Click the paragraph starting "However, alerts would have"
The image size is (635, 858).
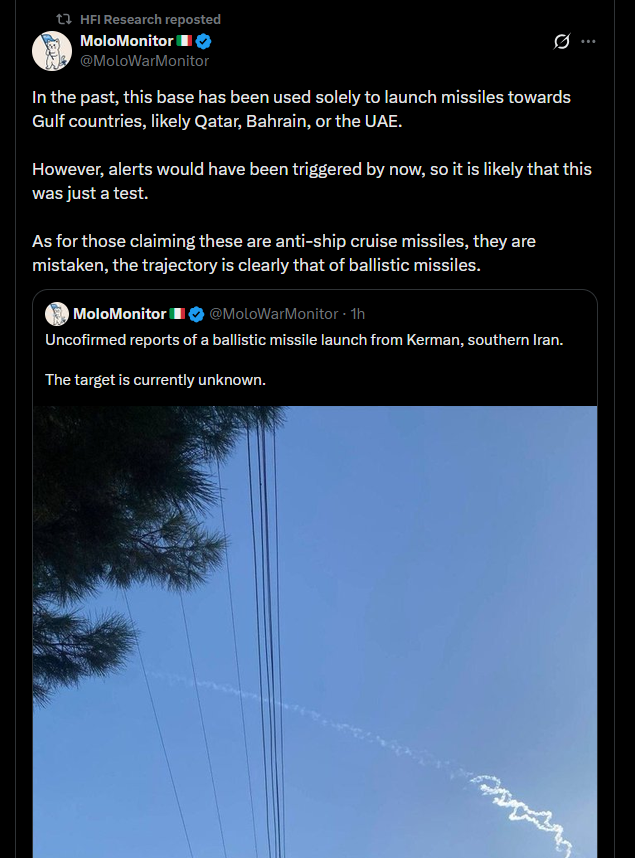(x=312, y=181)
